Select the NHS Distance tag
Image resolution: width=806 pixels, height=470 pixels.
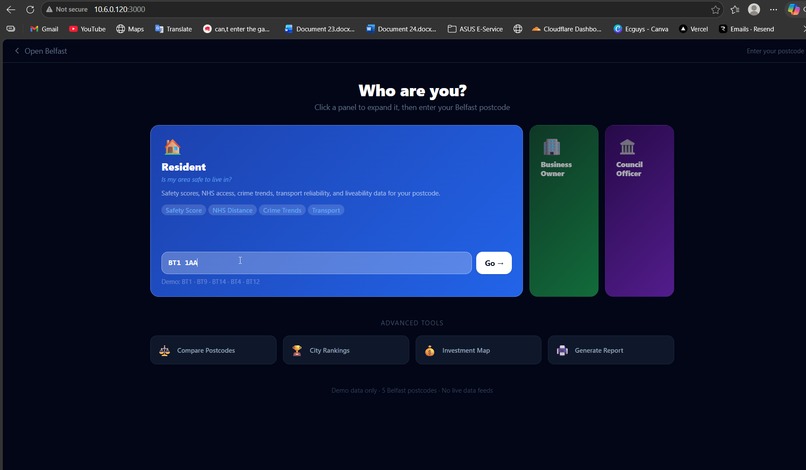[232, 210]
